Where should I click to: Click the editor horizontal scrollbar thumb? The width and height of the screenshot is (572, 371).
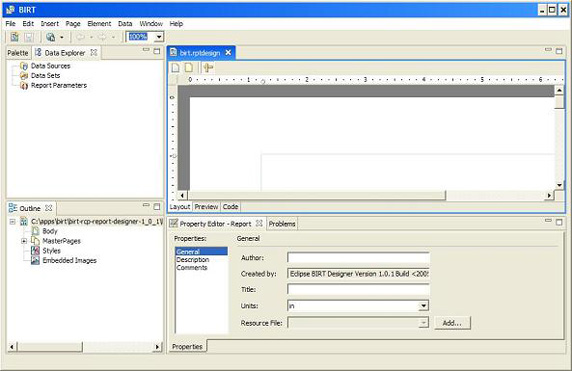pyautogui.click(x=316, y=196)
